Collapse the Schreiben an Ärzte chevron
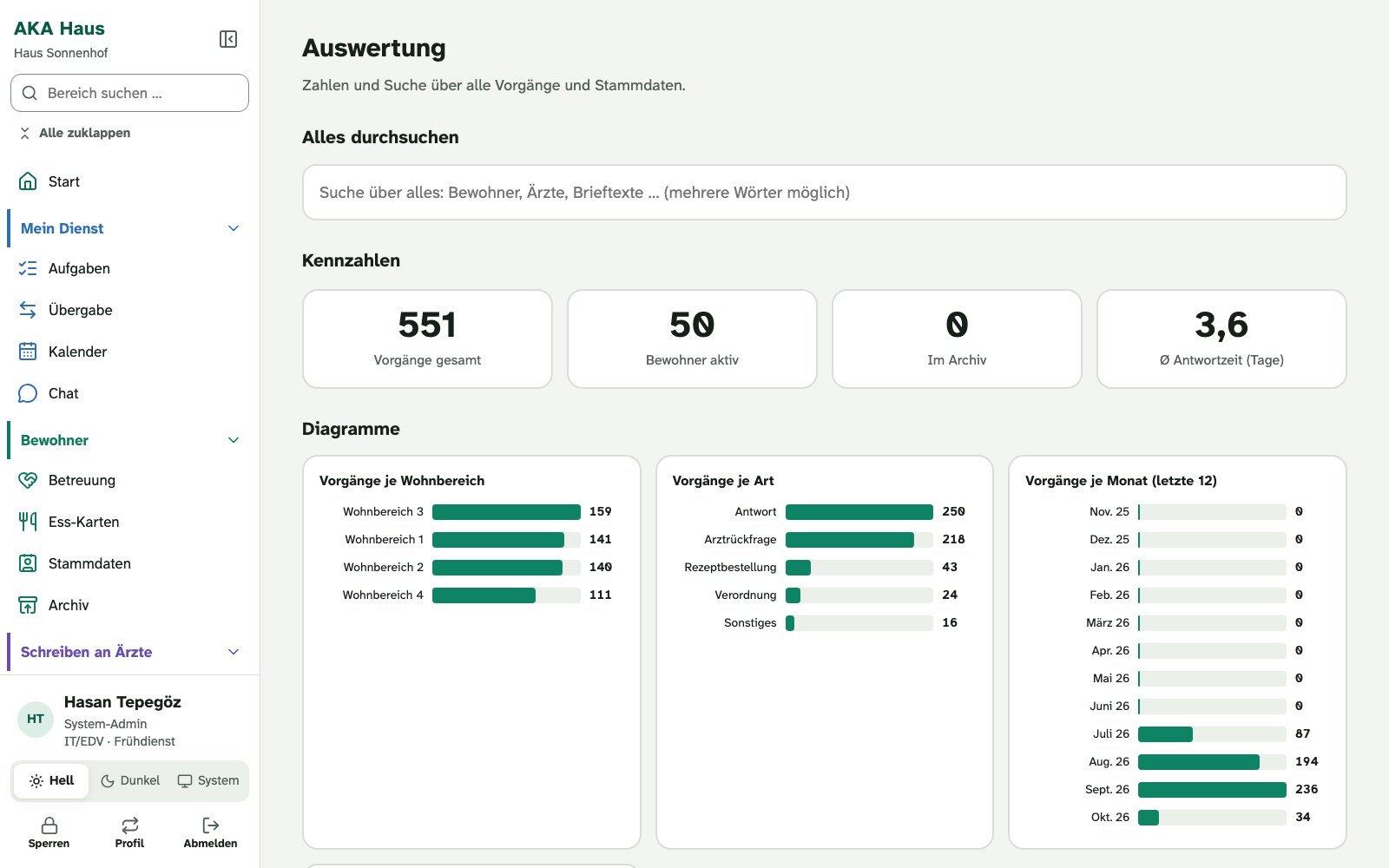Viewport: 1389px width, 868px height. coord(234,652)
